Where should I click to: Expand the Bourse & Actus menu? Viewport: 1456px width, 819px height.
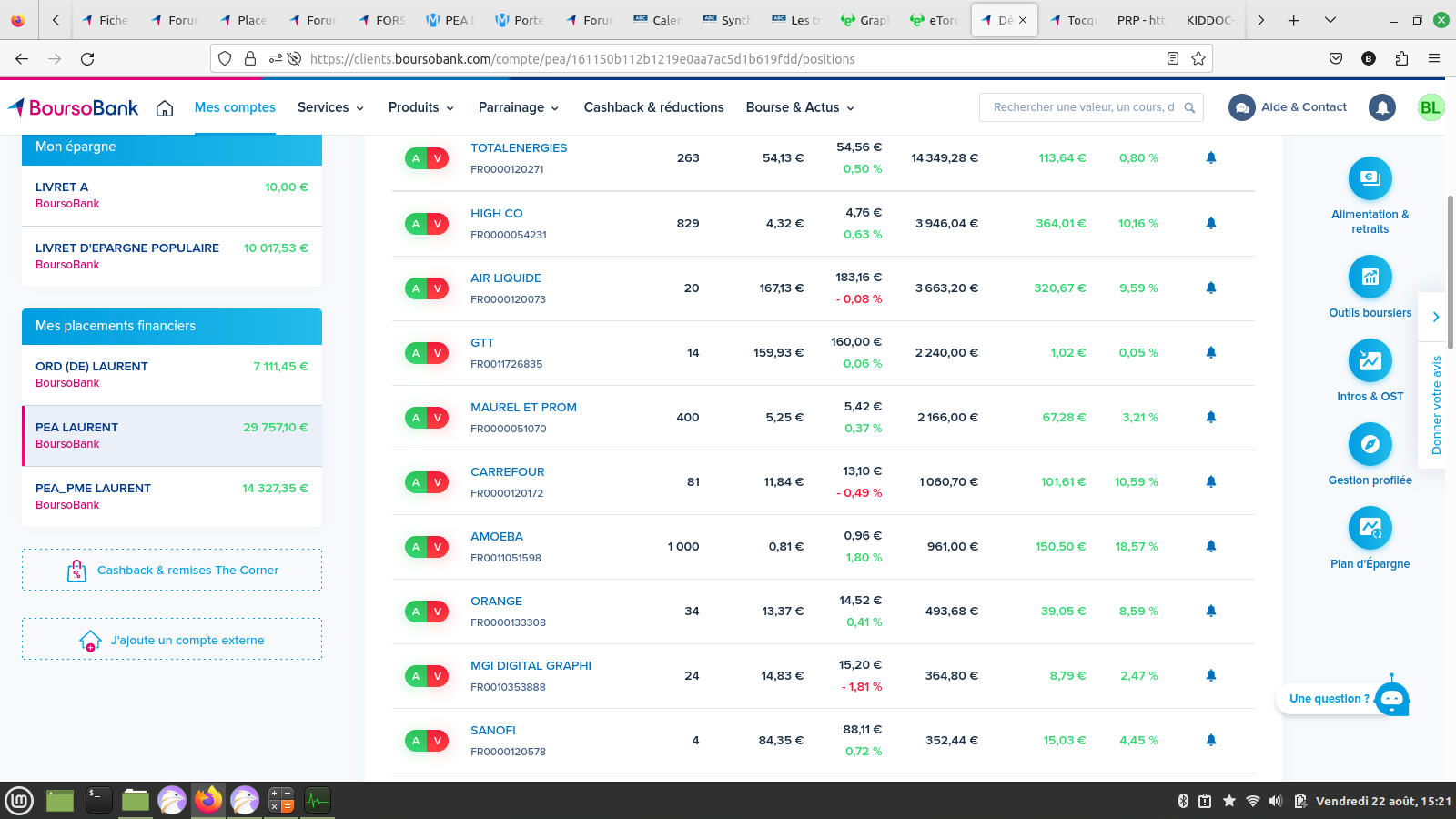click(800, 107)
